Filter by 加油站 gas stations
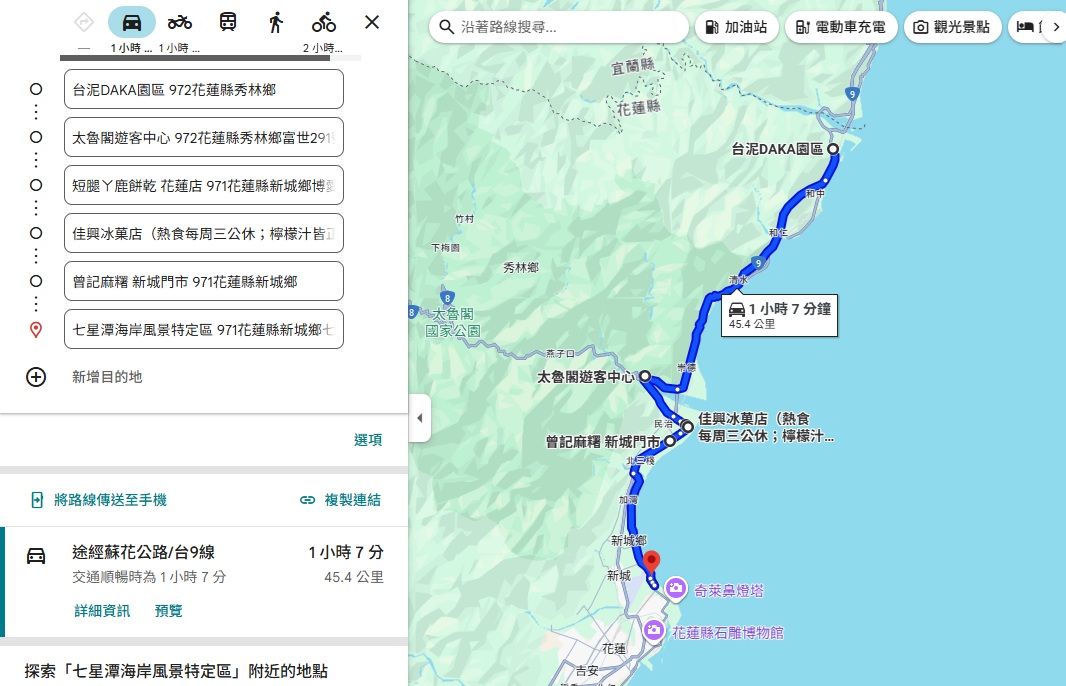Viewport: 1066px width, 686px height. [x=736, y=27]
